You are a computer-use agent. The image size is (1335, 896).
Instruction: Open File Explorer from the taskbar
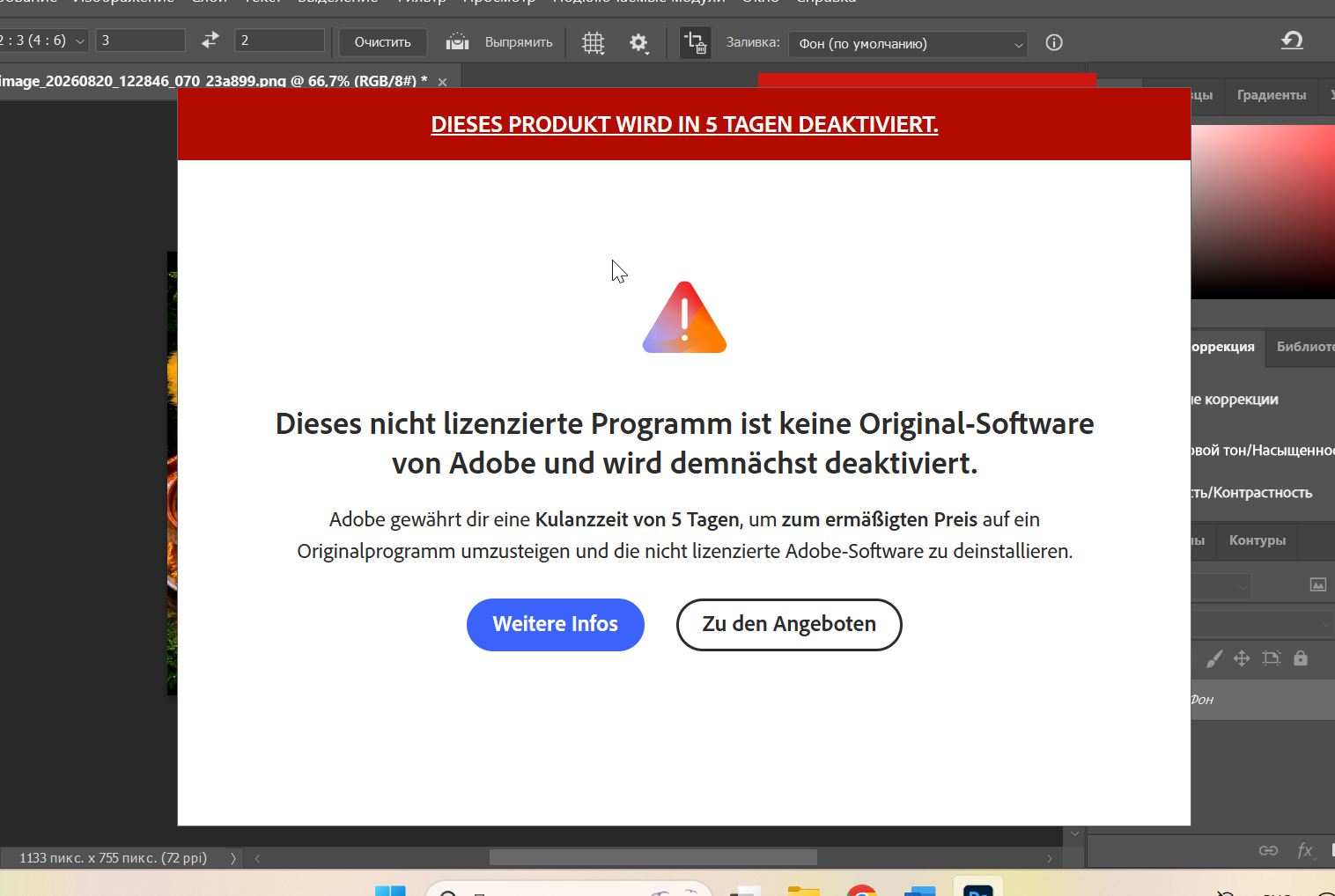click(803, 890)
